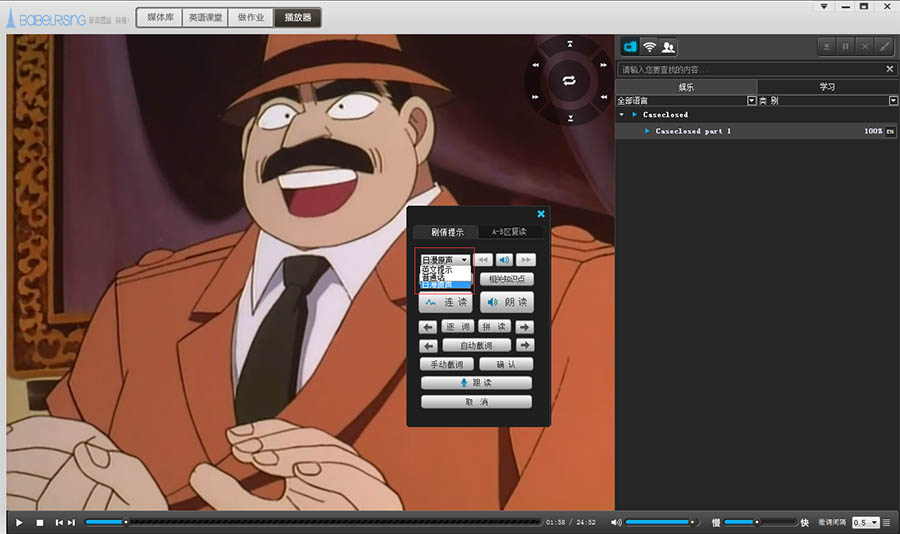This screenshot has width=900, height=534.
Task: Click upper-right forward arrow on control wheel
Action: [x=603, y=65]
